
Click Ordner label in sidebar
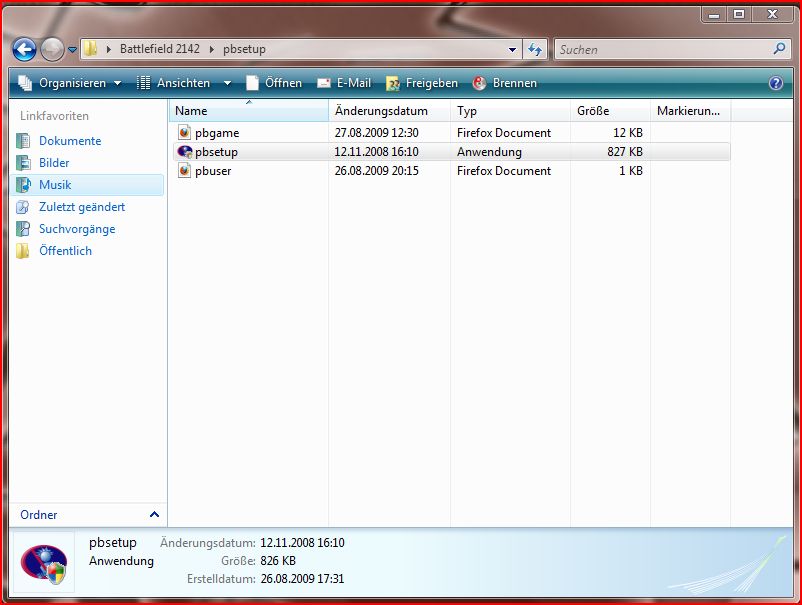(38, 514)
